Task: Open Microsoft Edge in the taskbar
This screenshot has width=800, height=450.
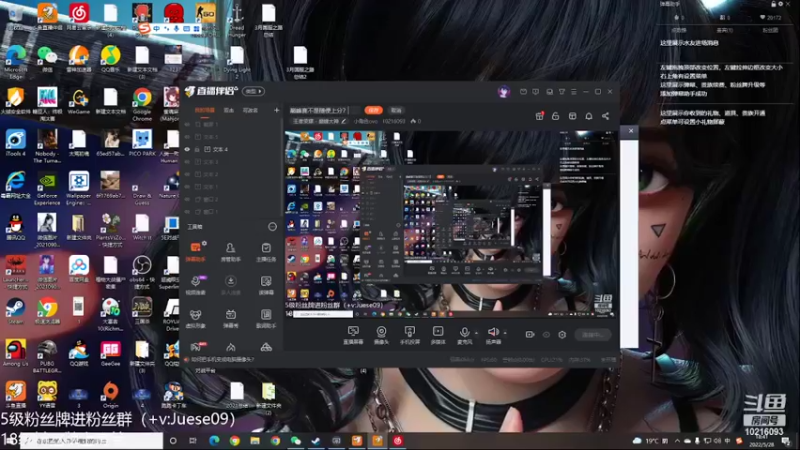Action: (214, 440)
